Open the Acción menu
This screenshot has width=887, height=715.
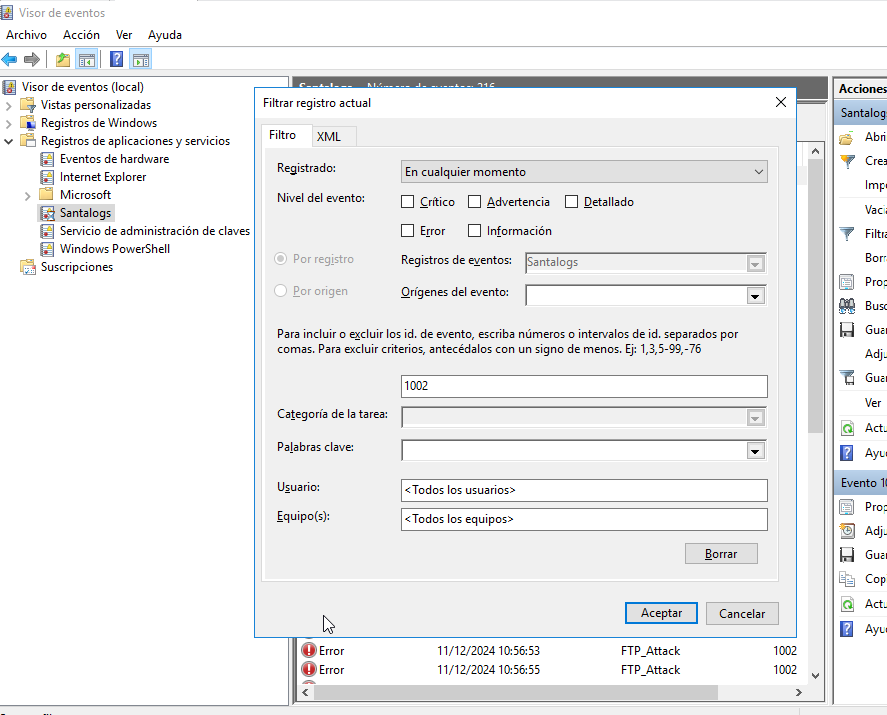81,35
